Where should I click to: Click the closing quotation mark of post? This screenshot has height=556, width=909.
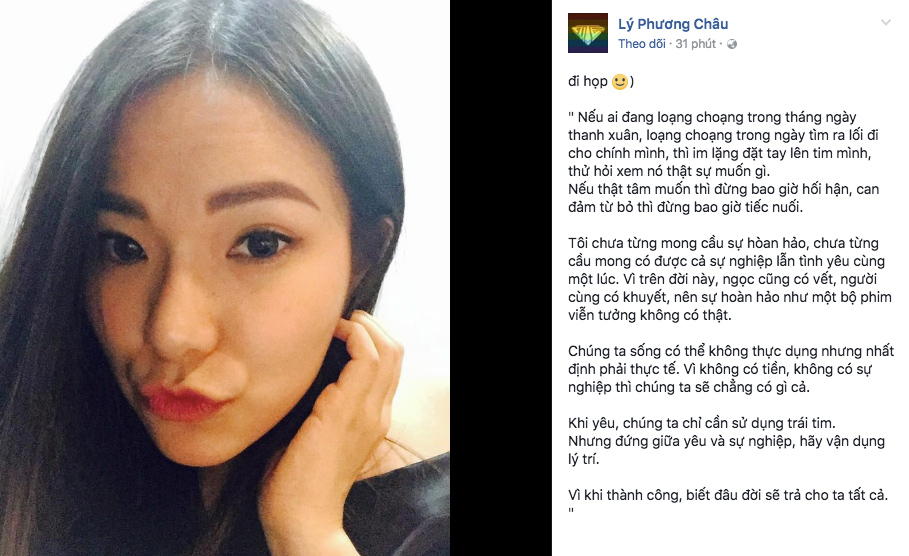571,511
